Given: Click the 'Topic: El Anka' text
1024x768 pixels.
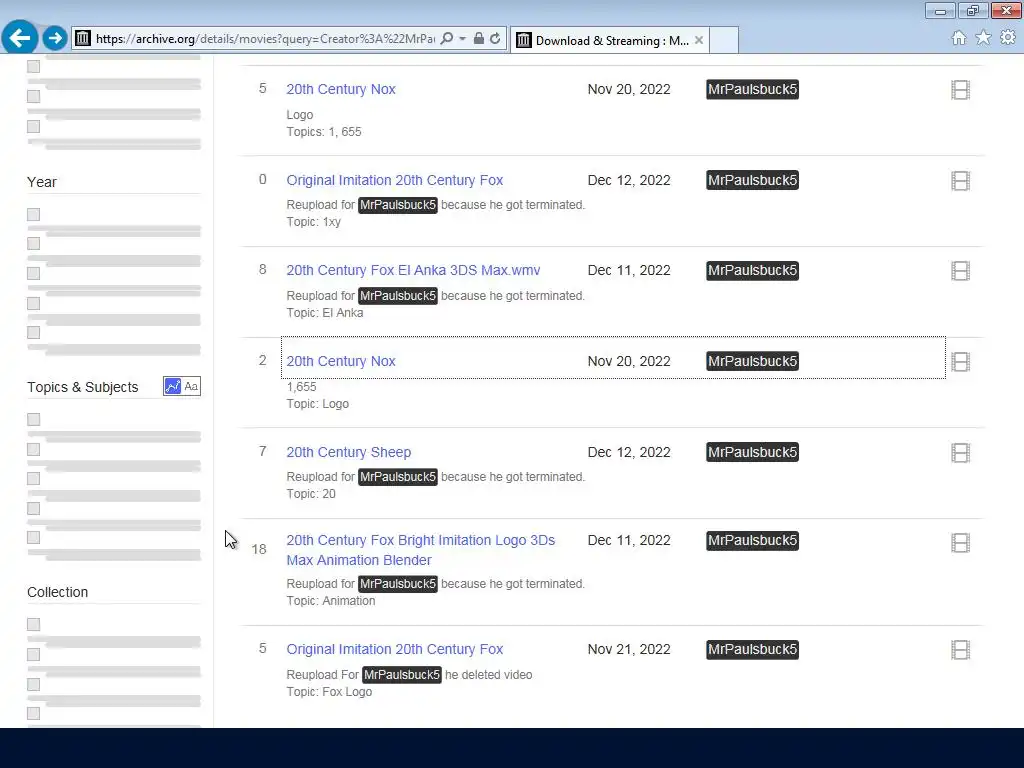Looking at the screenshot, I should coord(325,313).
